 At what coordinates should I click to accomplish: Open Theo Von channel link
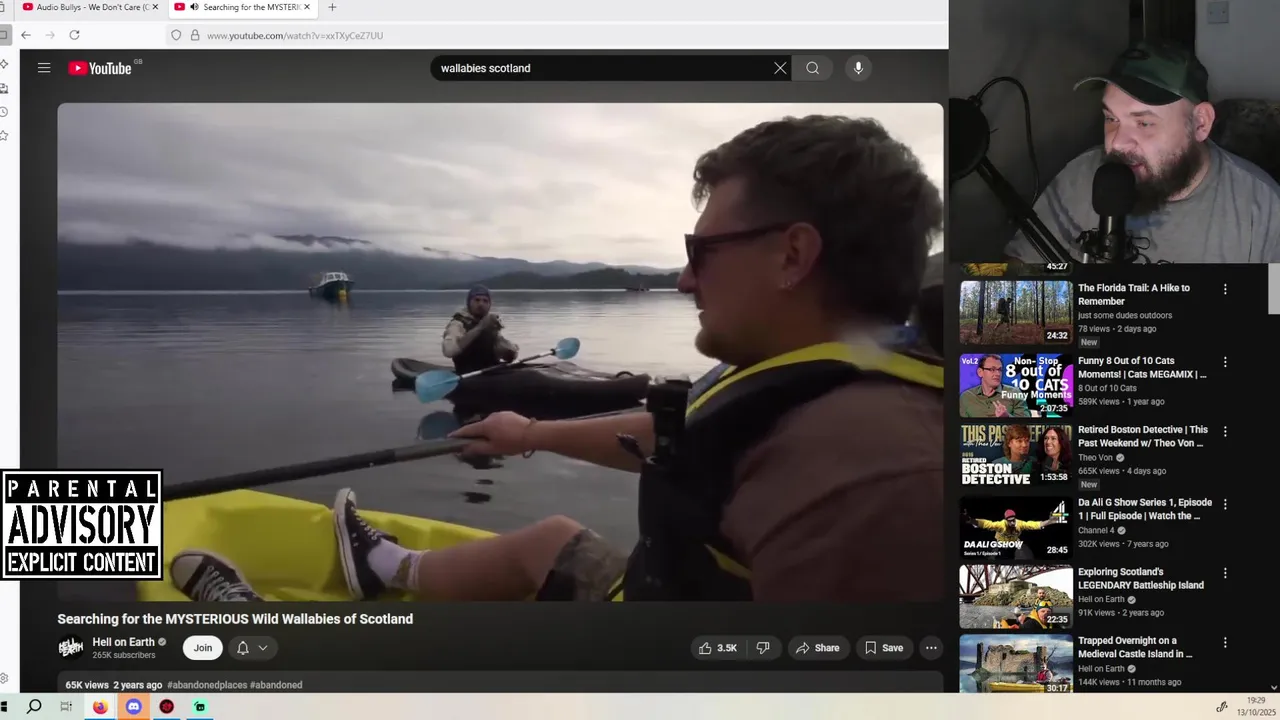(1095, 457)
